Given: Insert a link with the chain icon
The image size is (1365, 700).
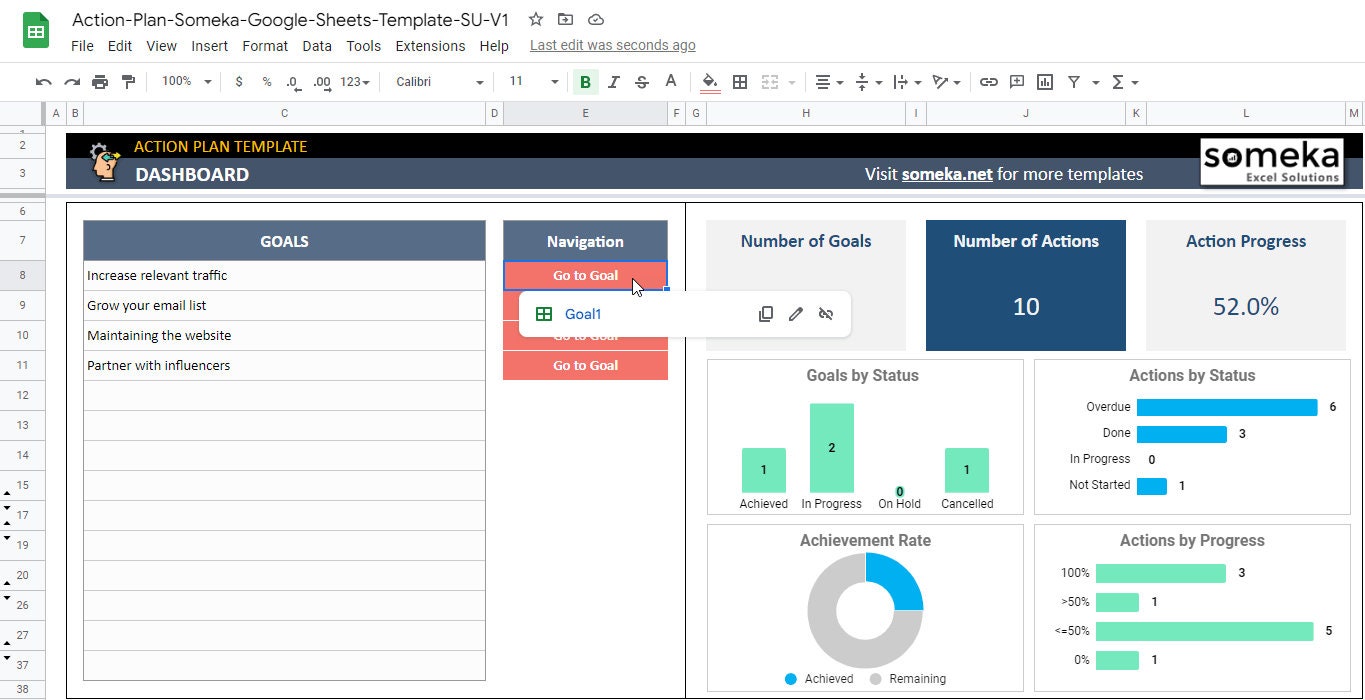Looking at the screenshot, I should (x=989, y=82).
